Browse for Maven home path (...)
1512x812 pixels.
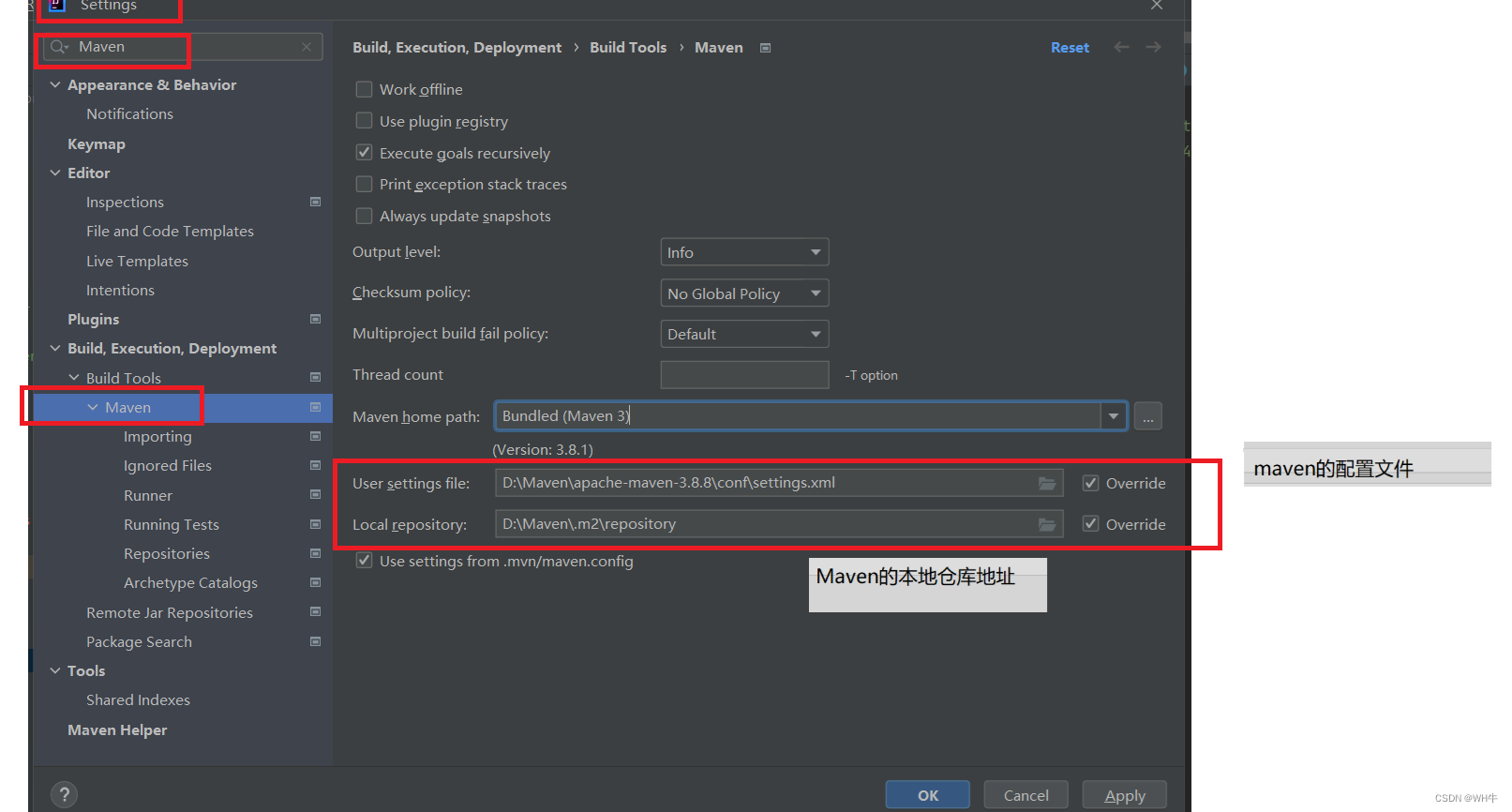(x=1147, y=416)
